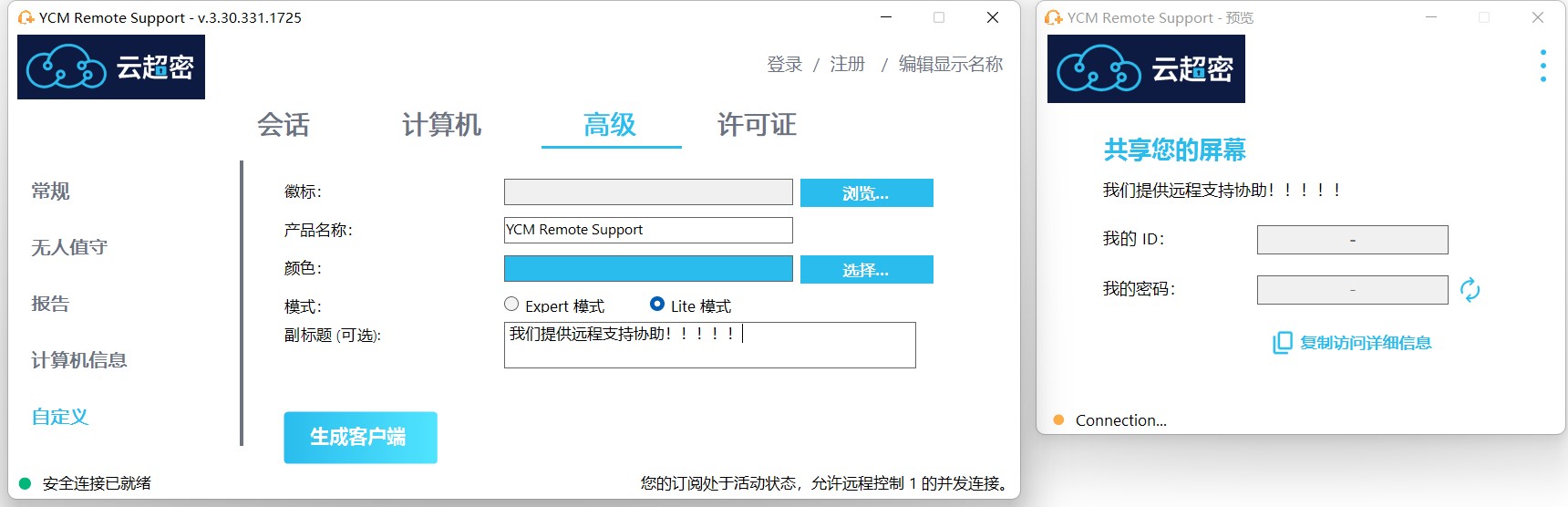Switch to the 计算机 tab
1568x507 pixels.
click(x=441, y=125)
